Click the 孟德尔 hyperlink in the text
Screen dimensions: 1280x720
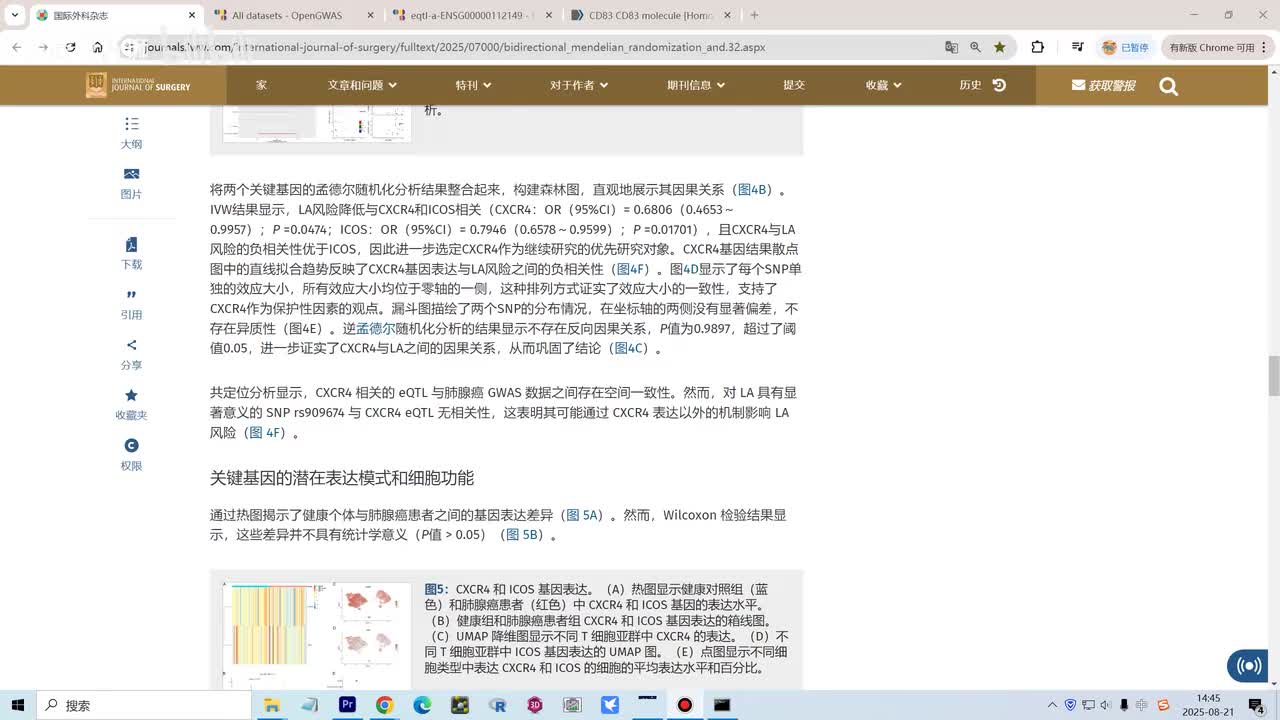[x=375, y=328]
